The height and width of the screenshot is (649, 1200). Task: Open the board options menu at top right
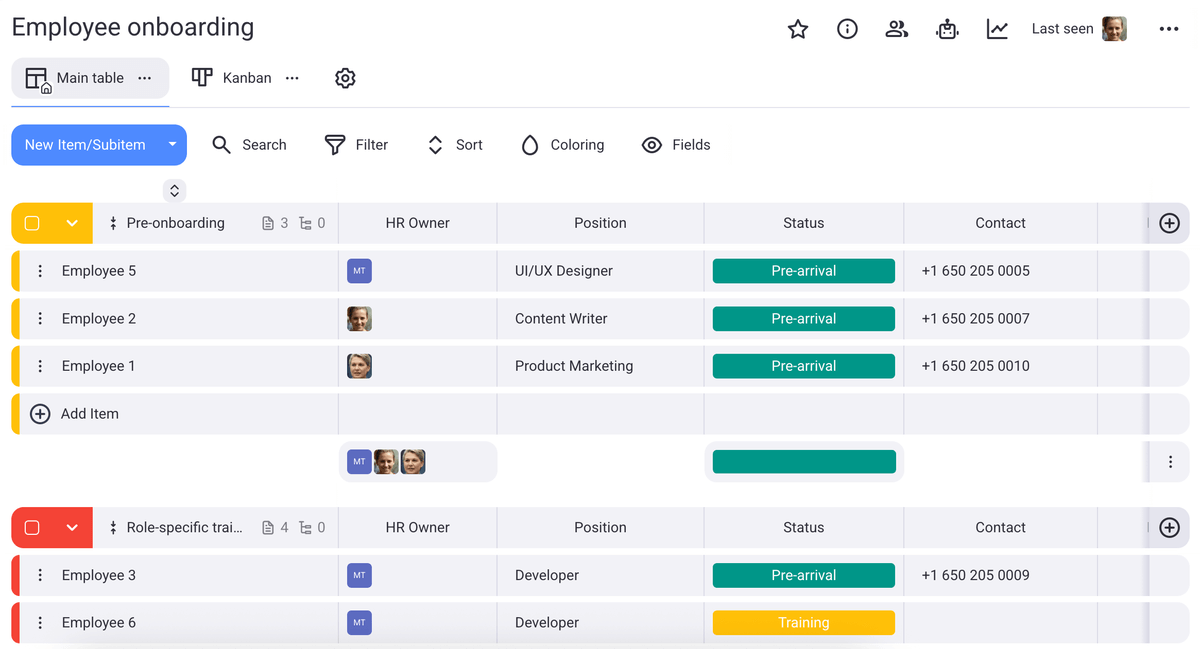click(1168, 29)
